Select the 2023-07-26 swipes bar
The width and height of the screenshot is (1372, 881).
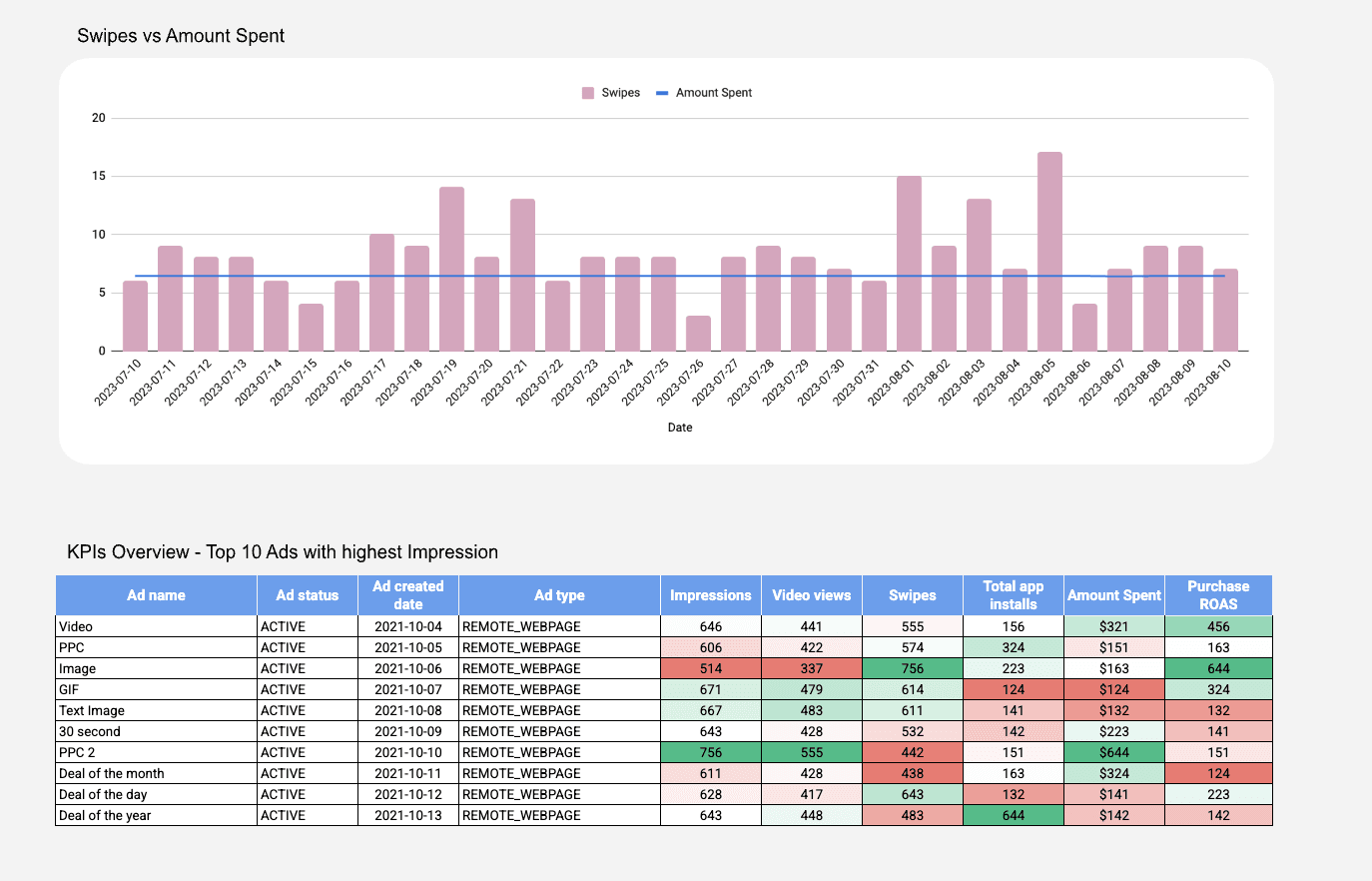698,334
